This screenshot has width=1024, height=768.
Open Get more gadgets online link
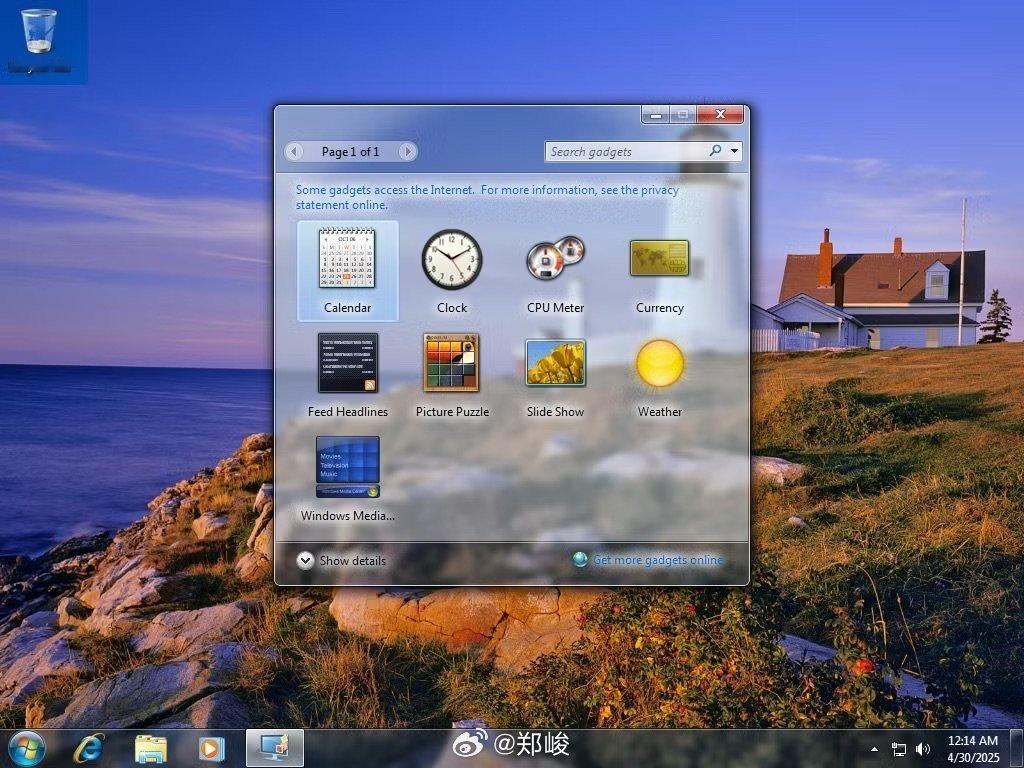(658, 560)
